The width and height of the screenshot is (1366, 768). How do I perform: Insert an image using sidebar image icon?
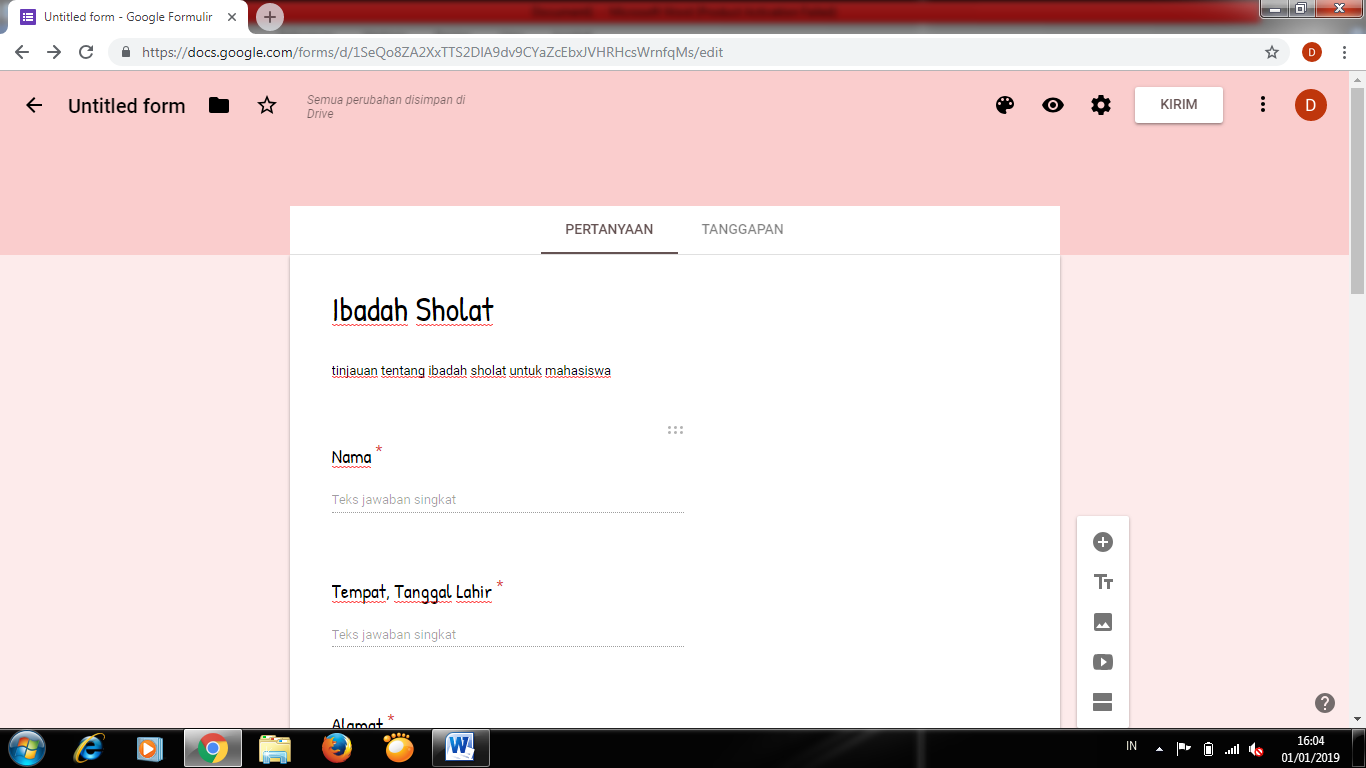pyautogui.click(x=1103, y=622)
